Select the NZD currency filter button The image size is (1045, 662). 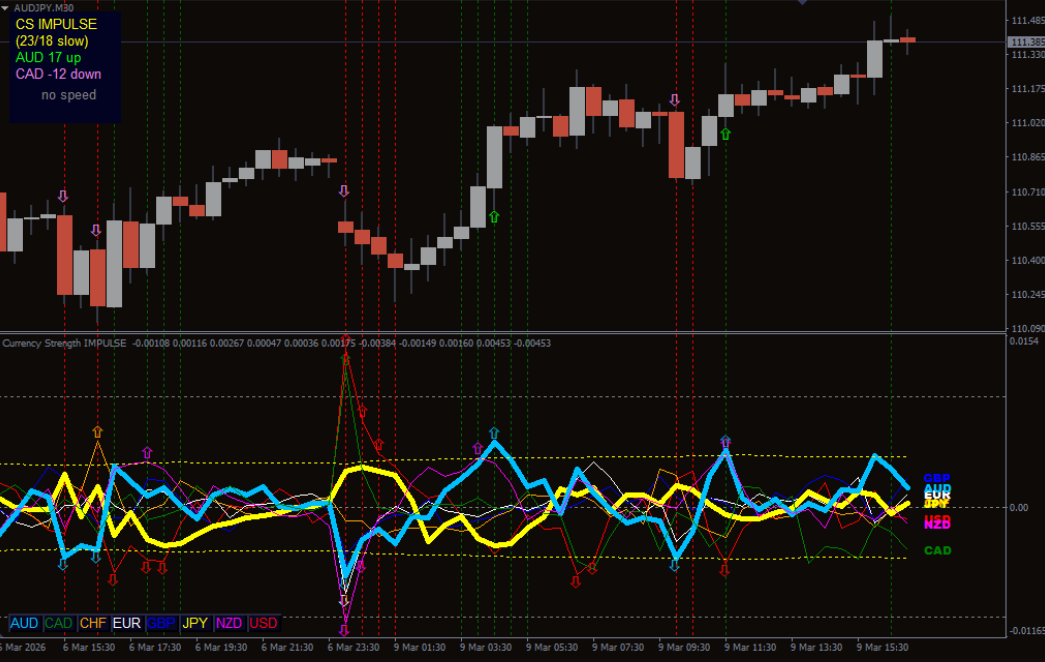coord(230,623)
